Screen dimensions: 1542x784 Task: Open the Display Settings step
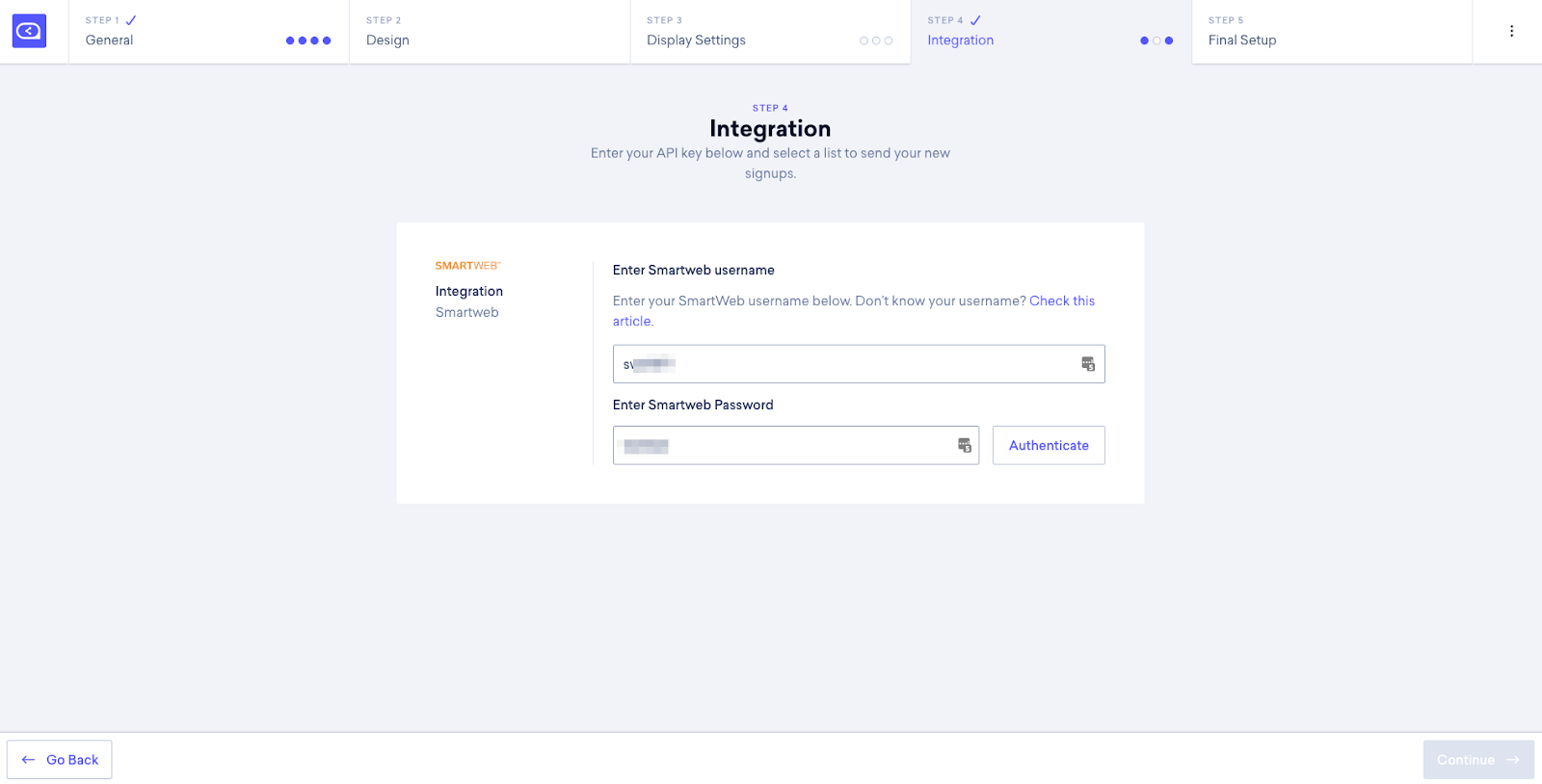771,32
